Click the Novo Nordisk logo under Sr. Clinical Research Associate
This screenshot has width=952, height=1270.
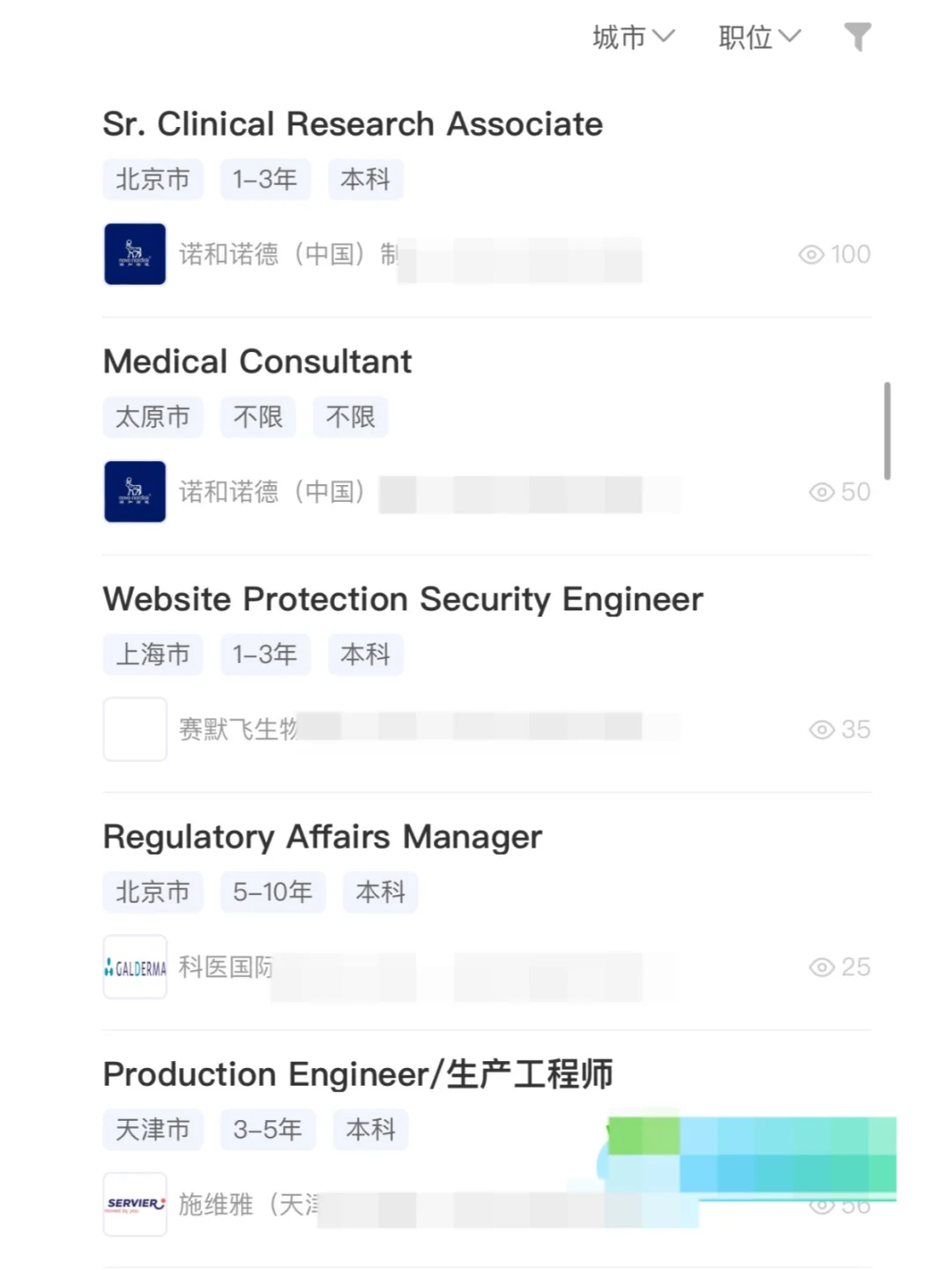click(135, 254)
